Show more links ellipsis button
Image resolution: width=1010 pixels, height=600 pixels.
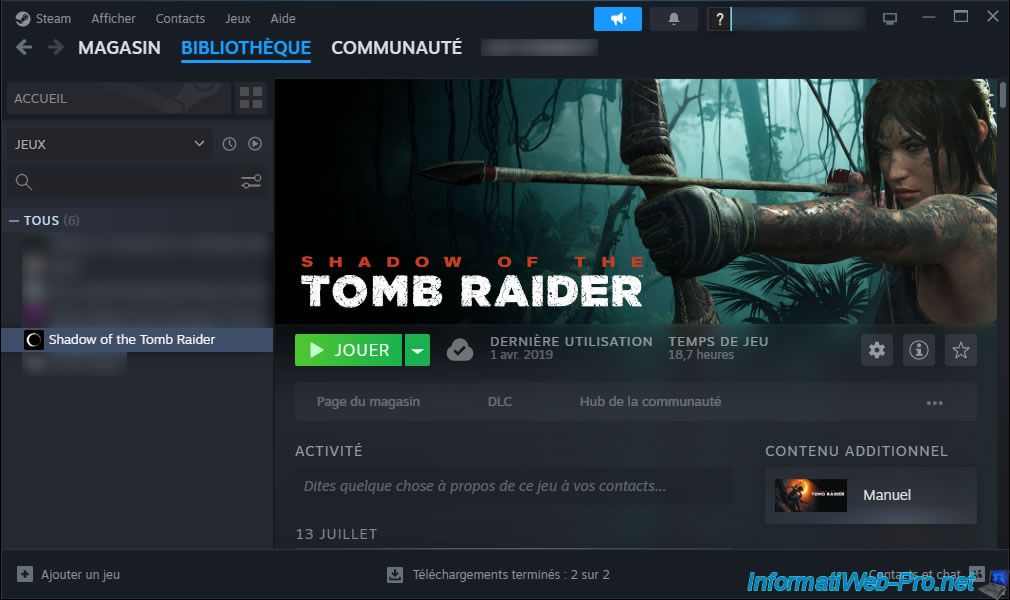935,403
